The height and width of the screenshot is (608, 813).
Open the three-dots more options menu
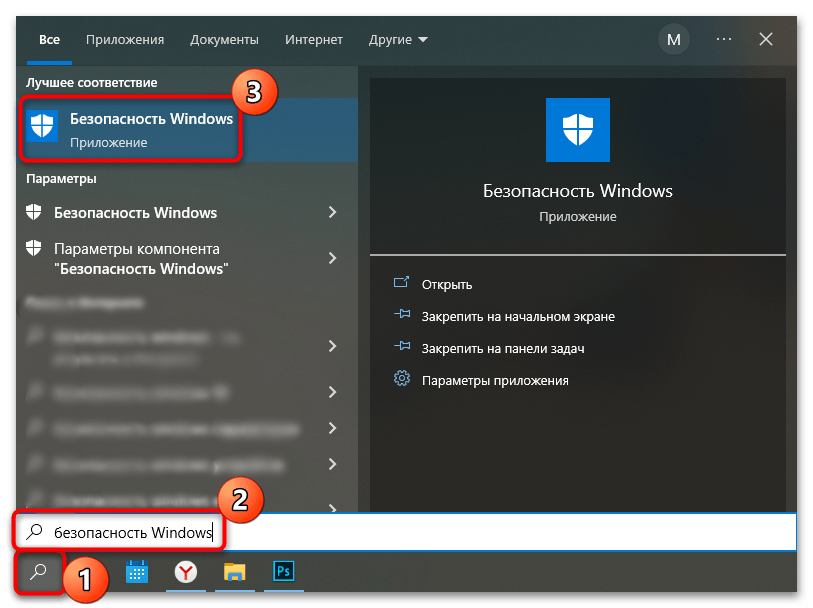pos(723,40)
